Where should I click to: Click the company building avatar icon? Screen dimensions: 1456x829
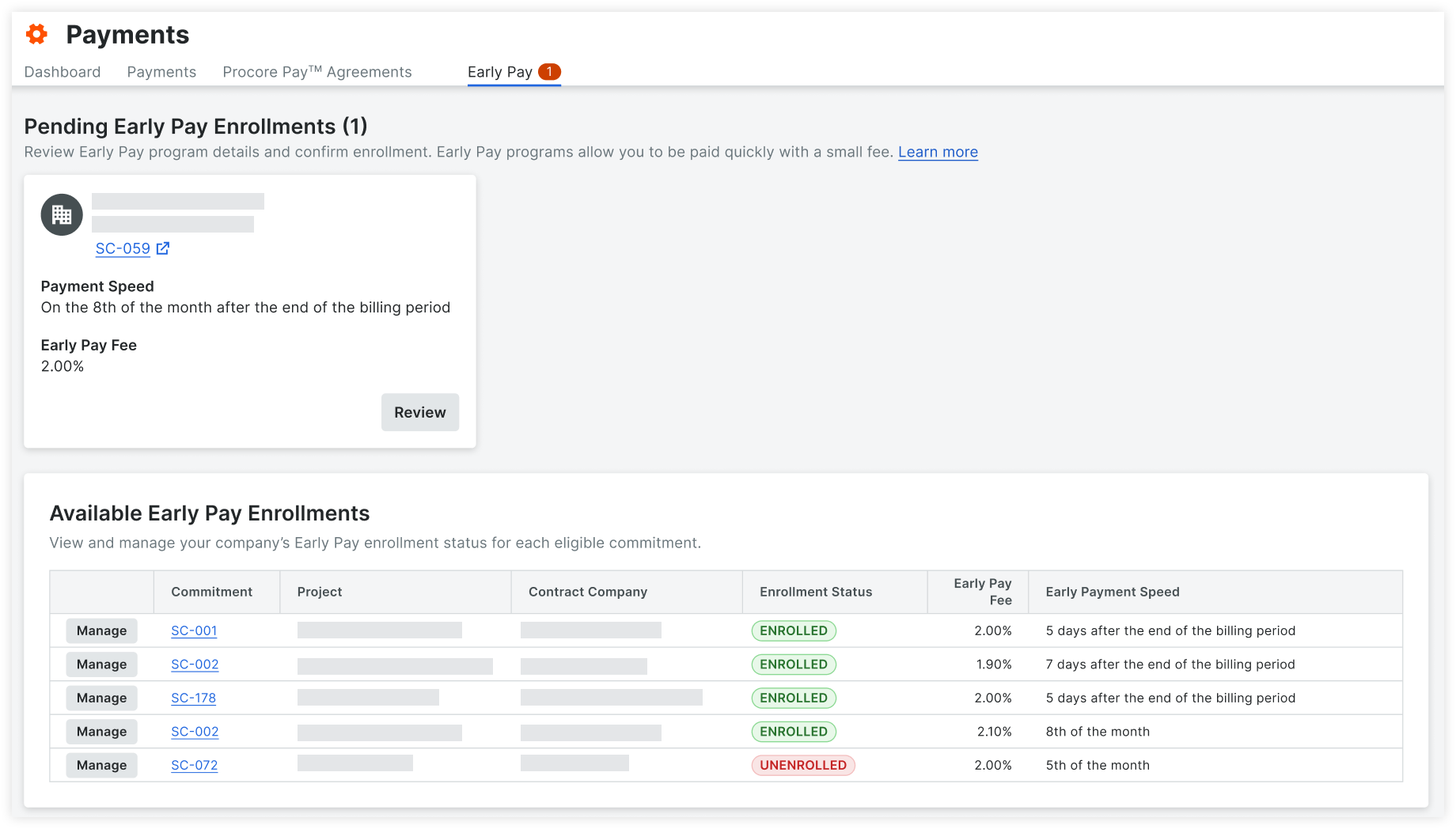pyautogui.click(x=62, y=214)
